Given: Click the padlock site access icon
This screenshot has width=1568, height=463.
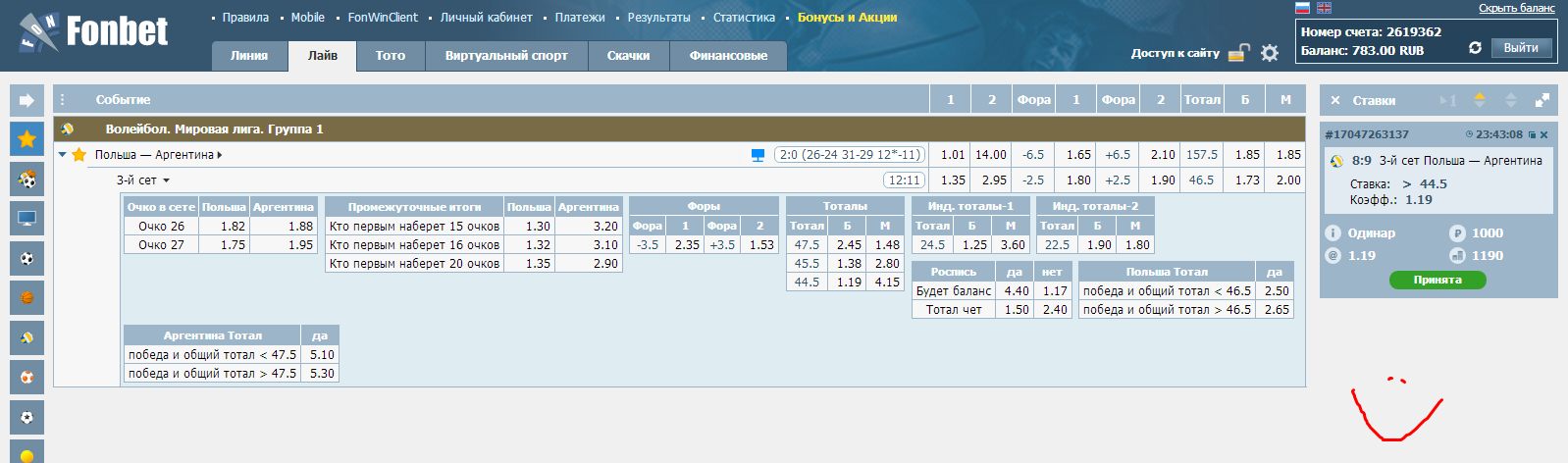Looking at the screenshot, I should tap(1239, 53).
